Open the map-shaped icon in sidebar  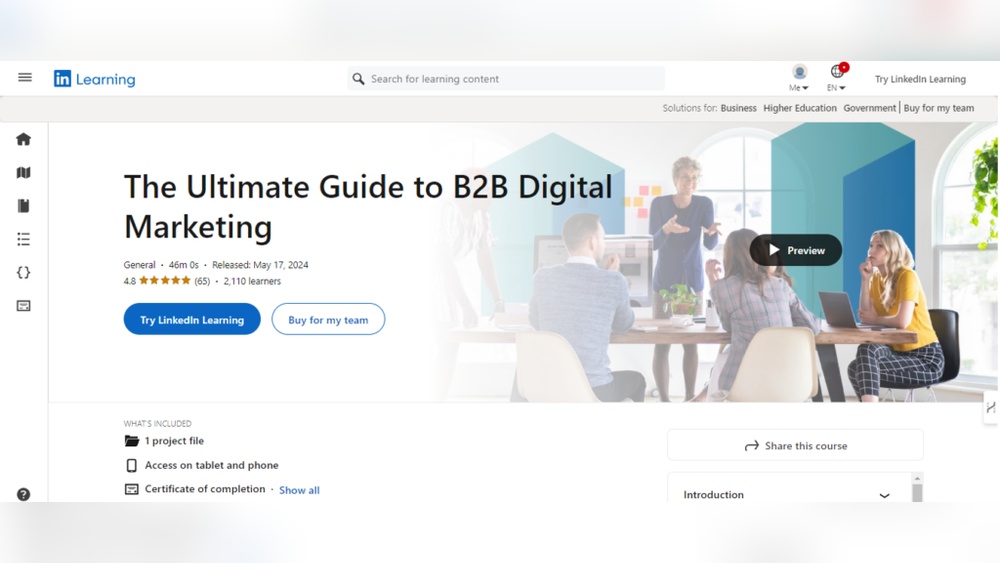click(24, 172)
